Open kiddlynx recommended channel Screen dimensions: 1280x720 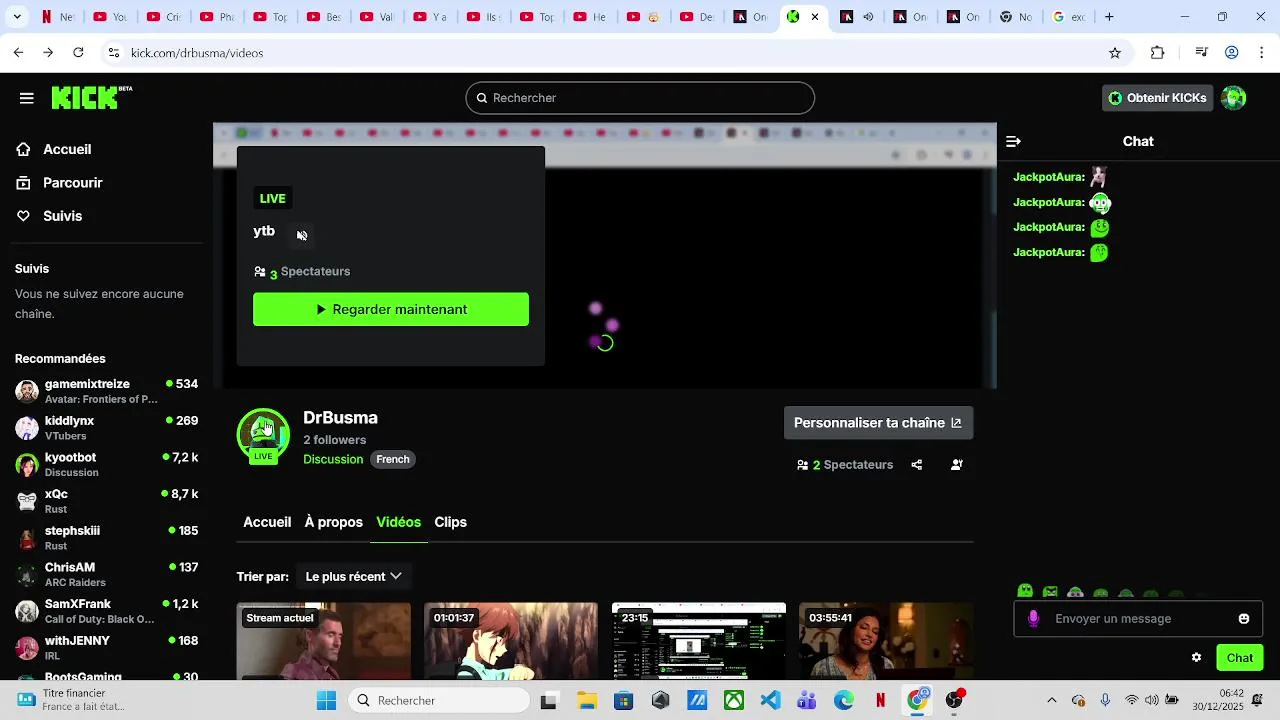tap(107, 428)
